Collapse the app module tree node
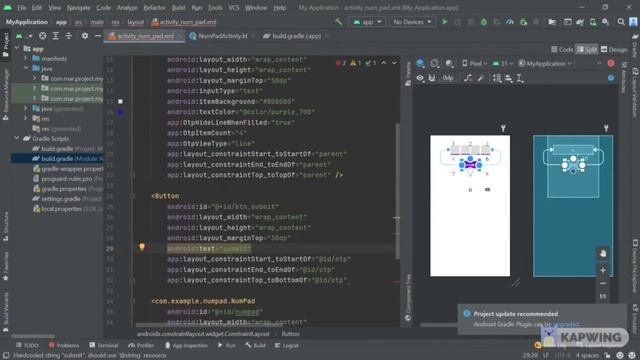 (x=17, y=48)
